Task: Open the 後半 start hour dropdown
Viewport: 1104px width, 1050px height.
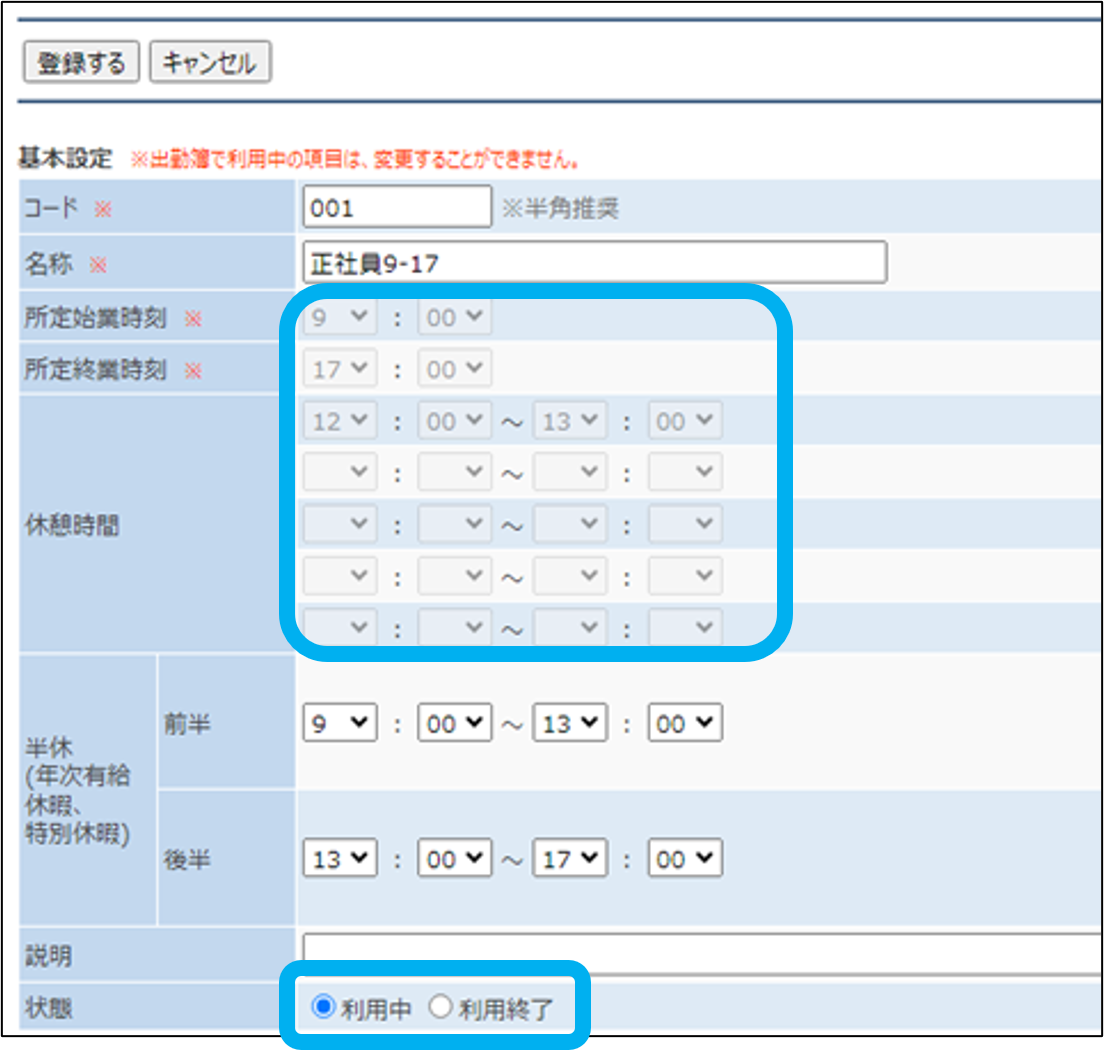Action: pos(339,858)
